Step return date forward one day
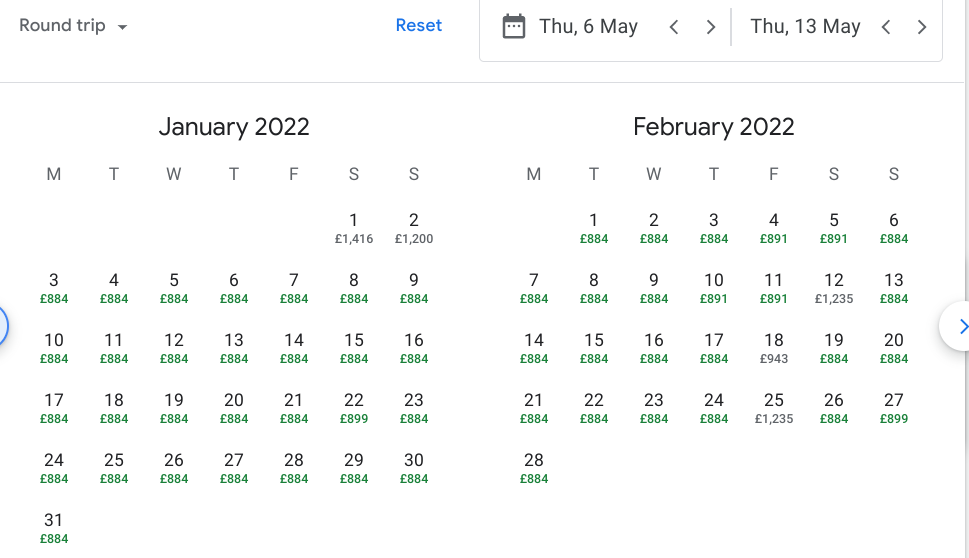 (x=922, y=27)
